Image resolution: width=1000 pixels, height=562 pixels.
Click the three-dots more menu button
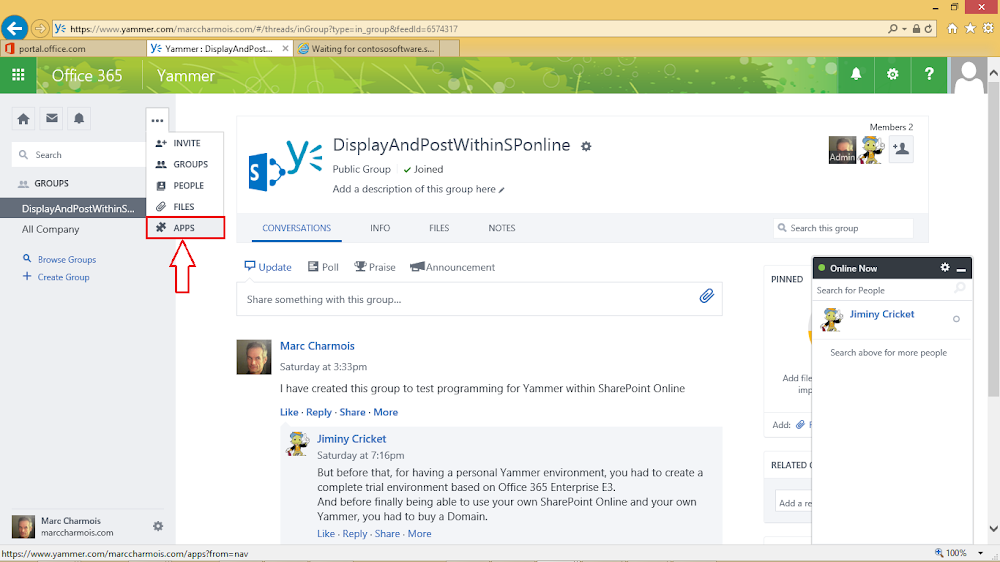tap(157, 120)
